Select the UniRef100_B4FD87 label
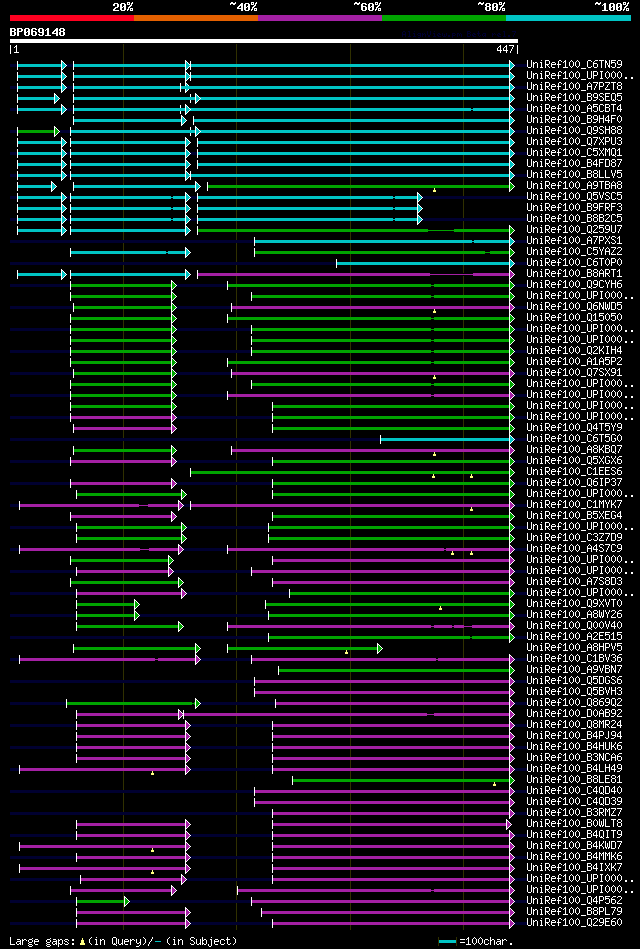 coord(574,163)
